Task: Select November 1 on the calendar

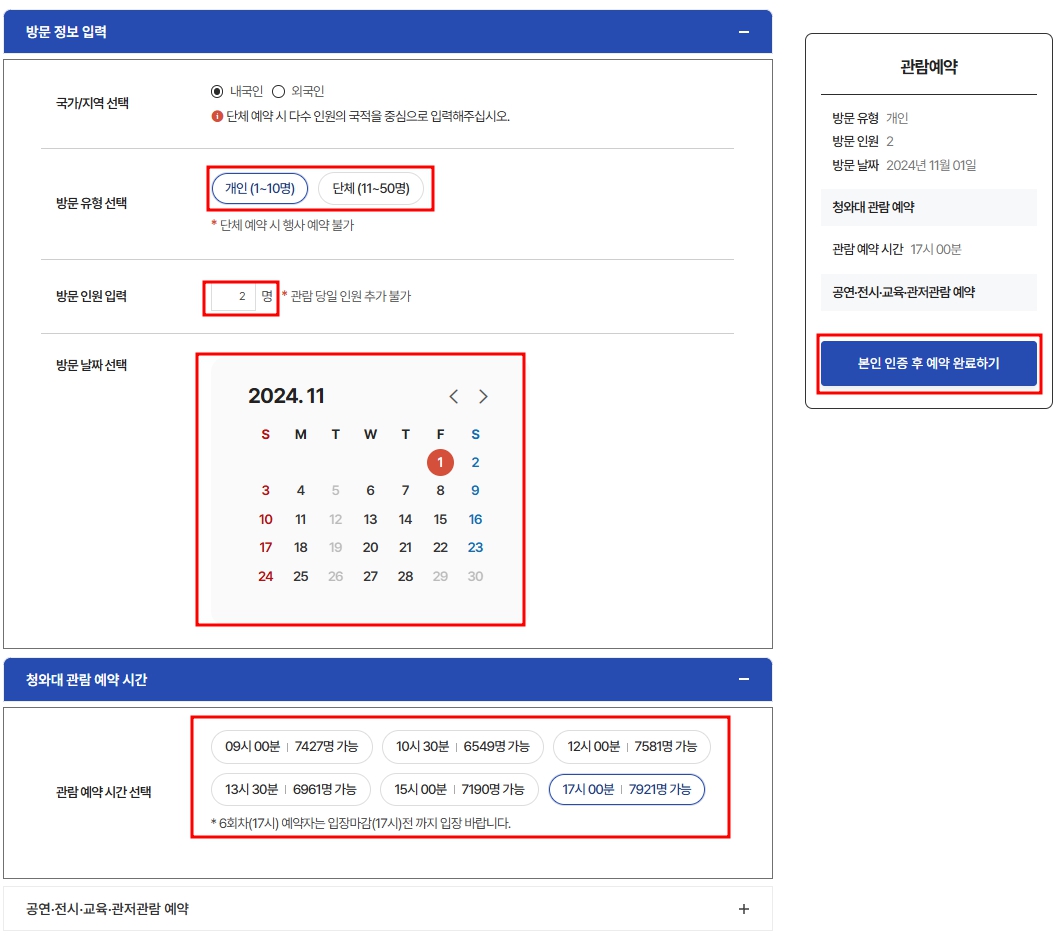Action: pos(440,462)
